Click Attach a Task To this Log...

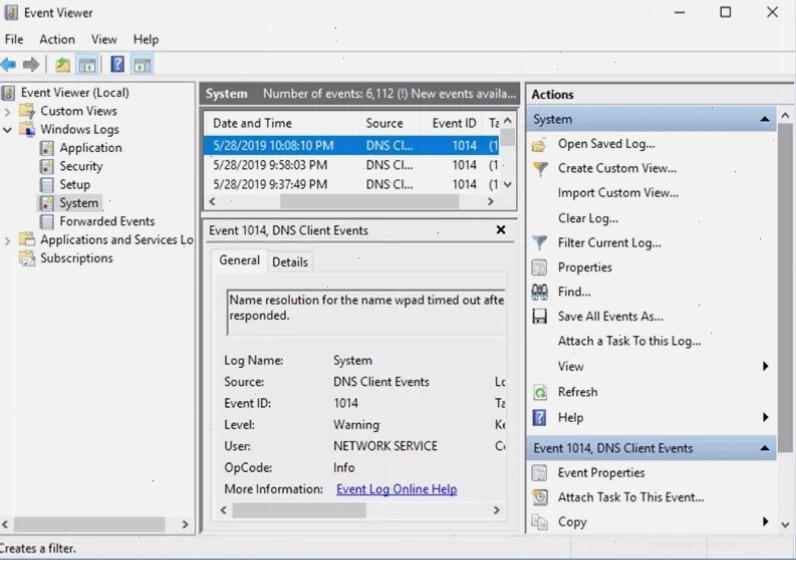click(x=629, y=341)
